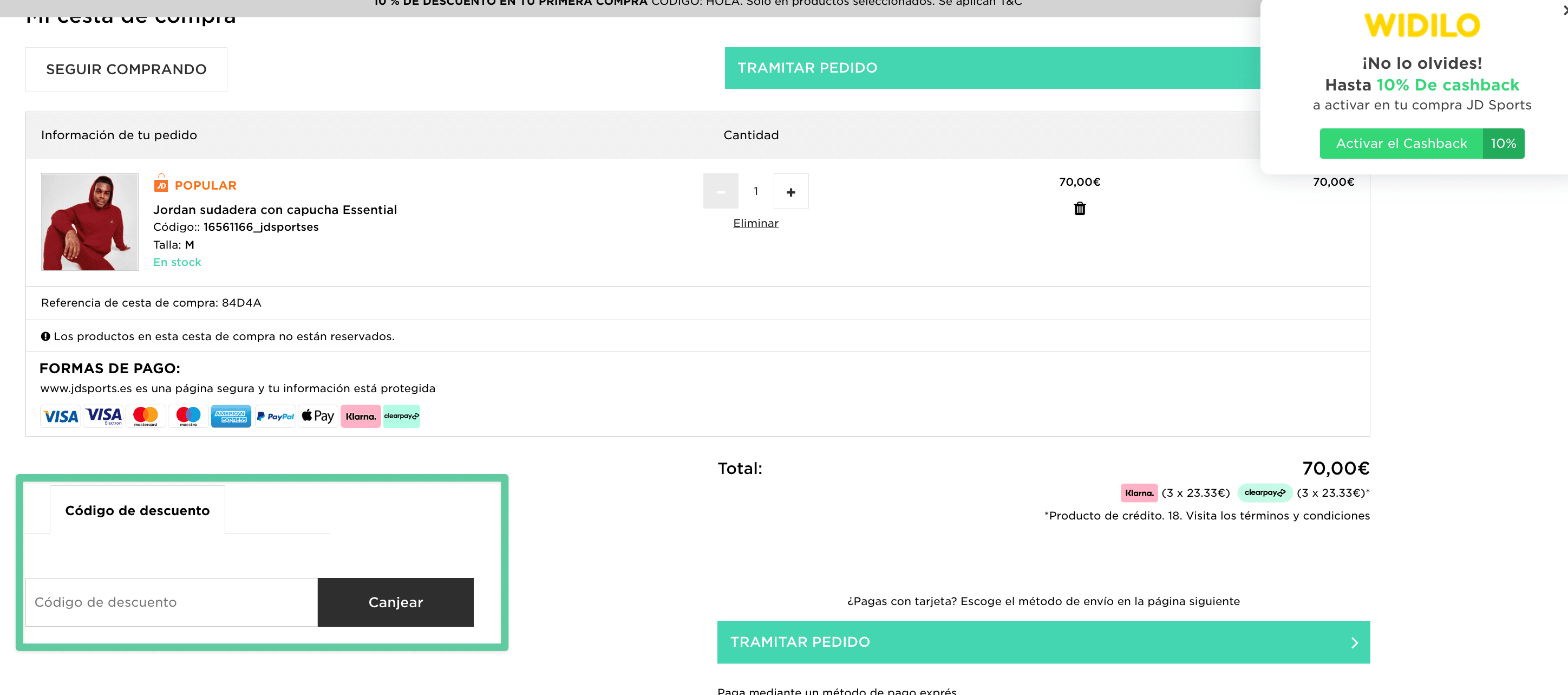This screenshot has width=1568, height=695.
Task: Open the Código de descuento tab
Action: click(x=137, y=510)
